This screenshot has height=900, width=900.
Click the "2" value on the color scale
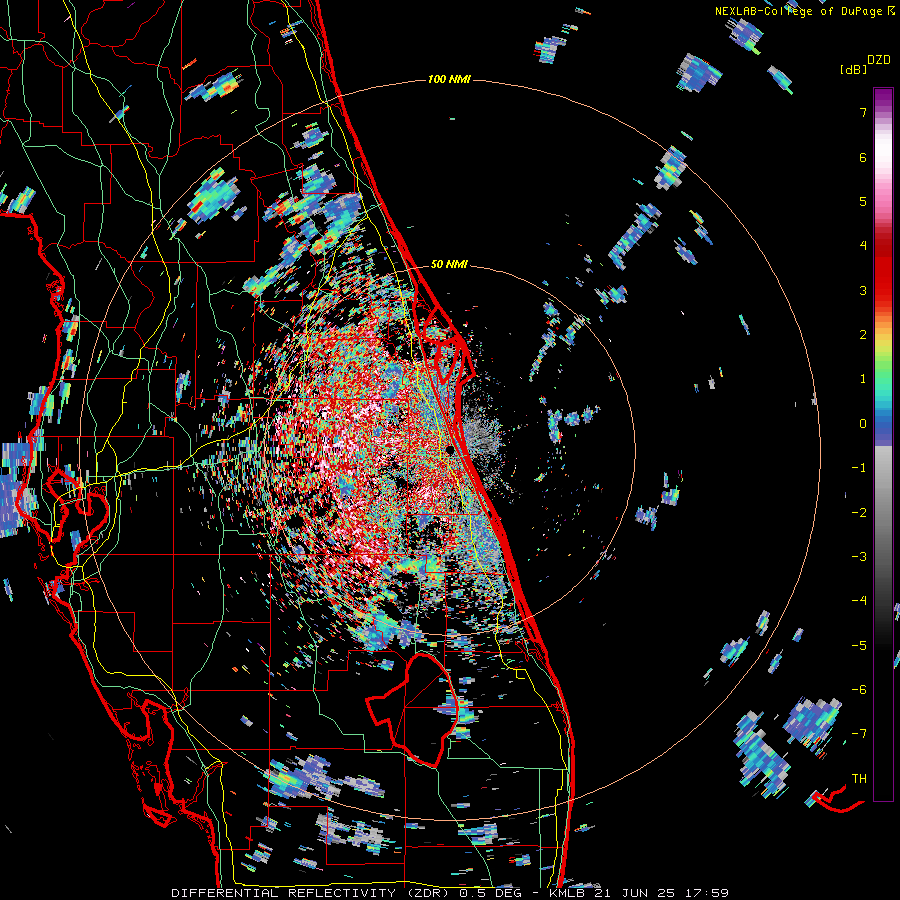coord(863,335)
